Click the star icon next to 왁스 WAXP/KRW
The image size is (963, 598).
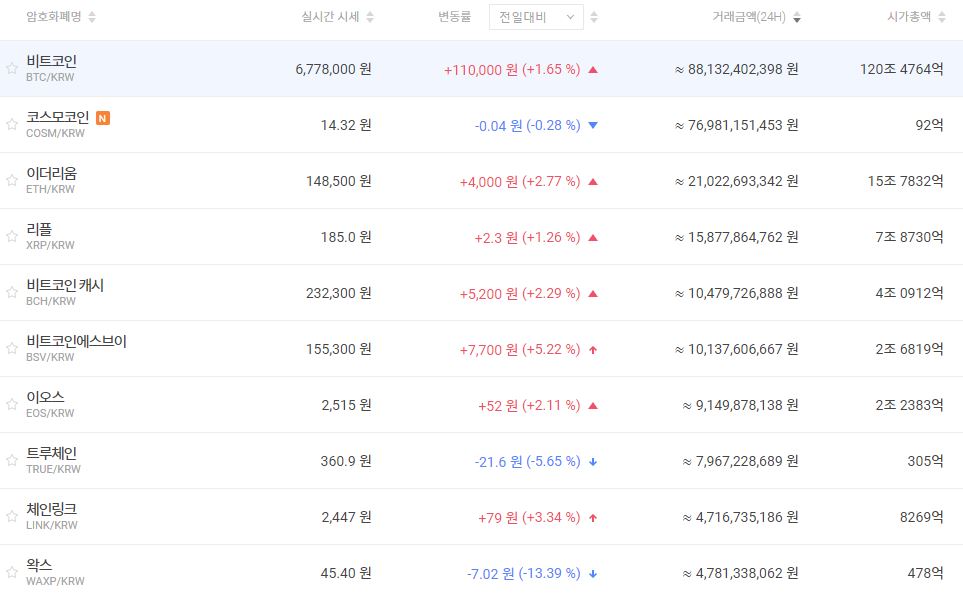pyautogui.click(x=12, y=573)
